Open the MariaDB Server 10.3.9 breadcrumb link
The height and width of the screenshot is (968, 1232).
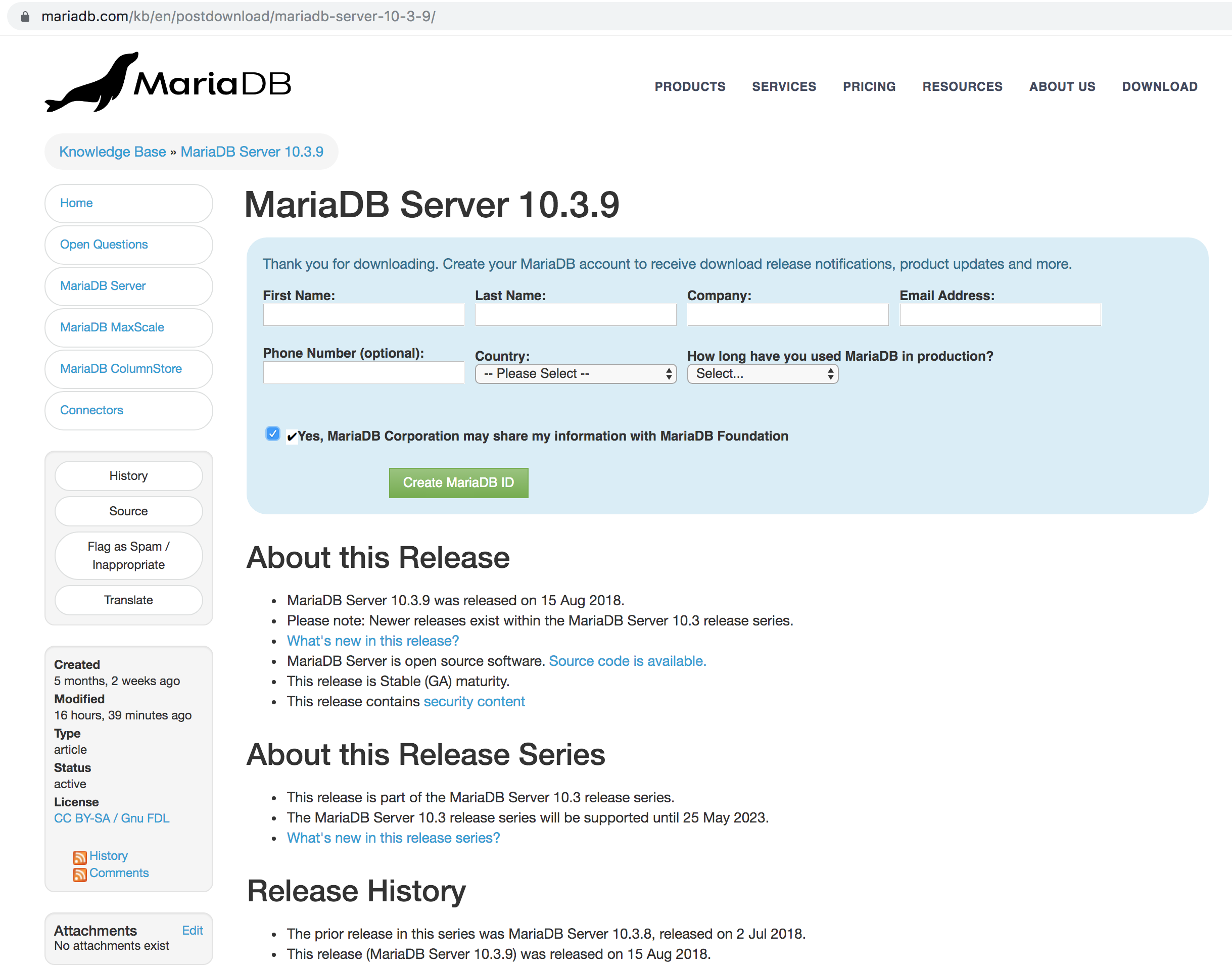point(252,152)
